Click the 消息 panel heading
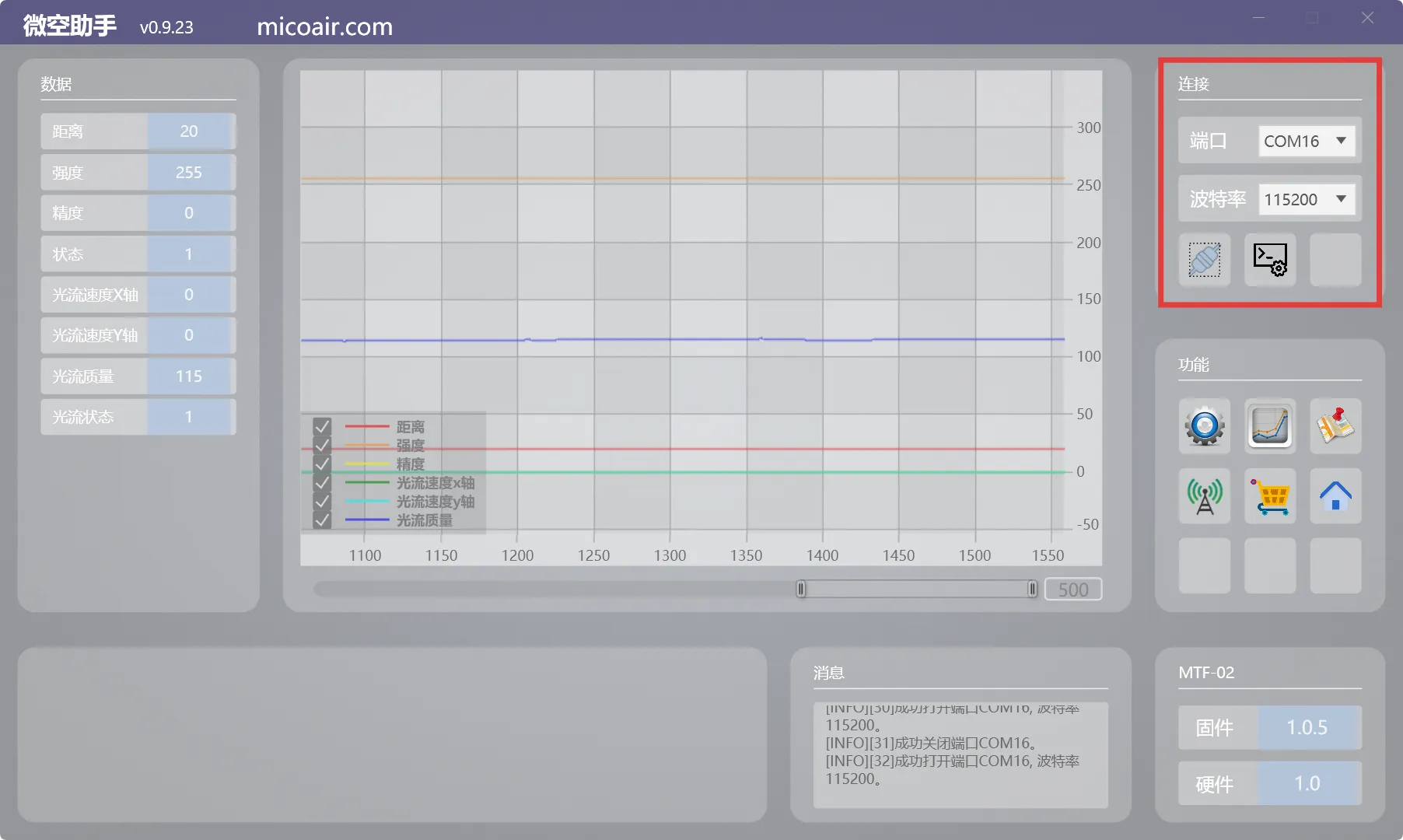The height and width of the screenshot is (840, 1403). [x=829, y=673]
